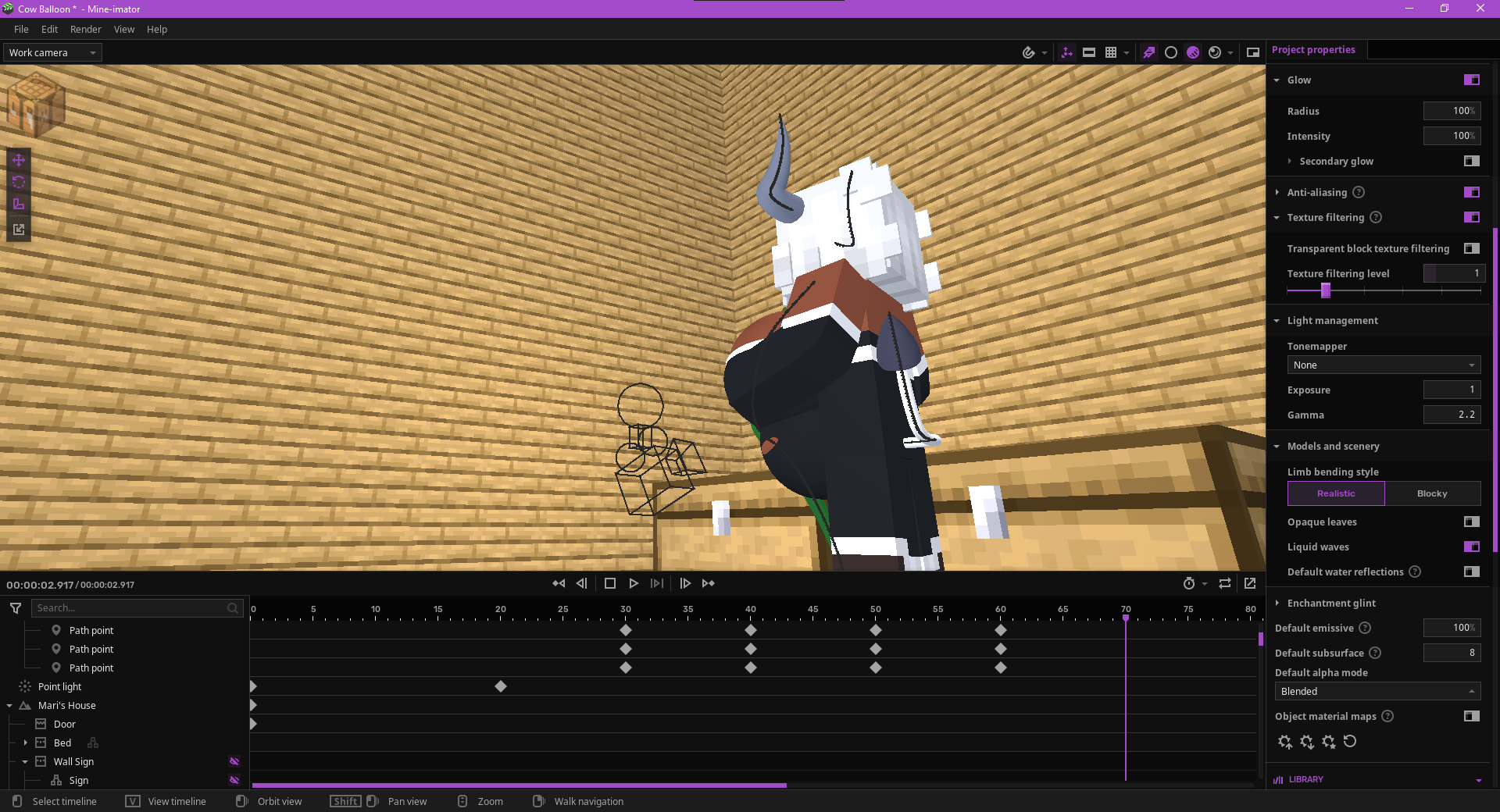Choose Realistic limb bending style
The image size is (1500, 812).
point(1336,493)
